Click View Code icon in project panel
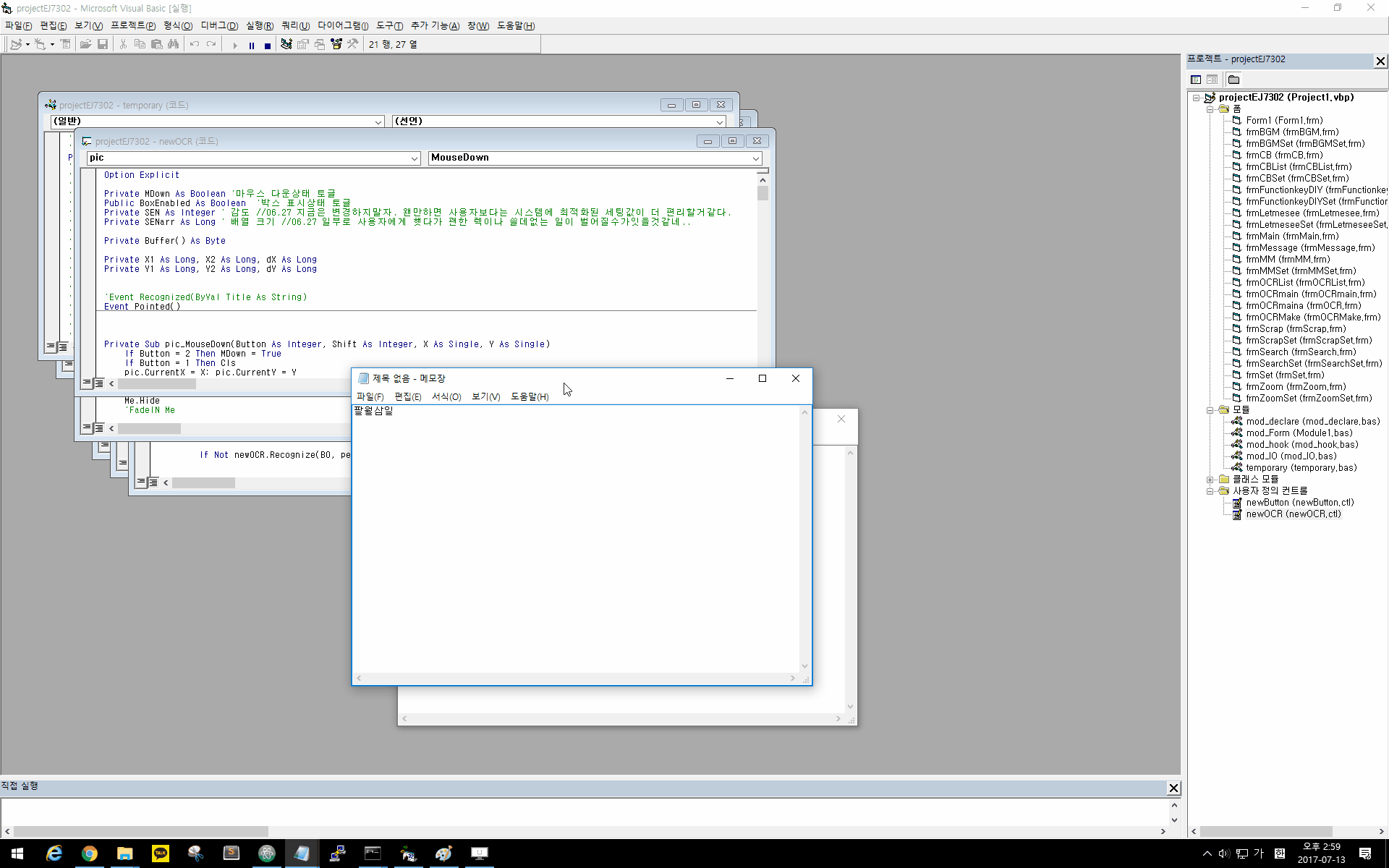 pyautogui.click(x=1196, y=80)
